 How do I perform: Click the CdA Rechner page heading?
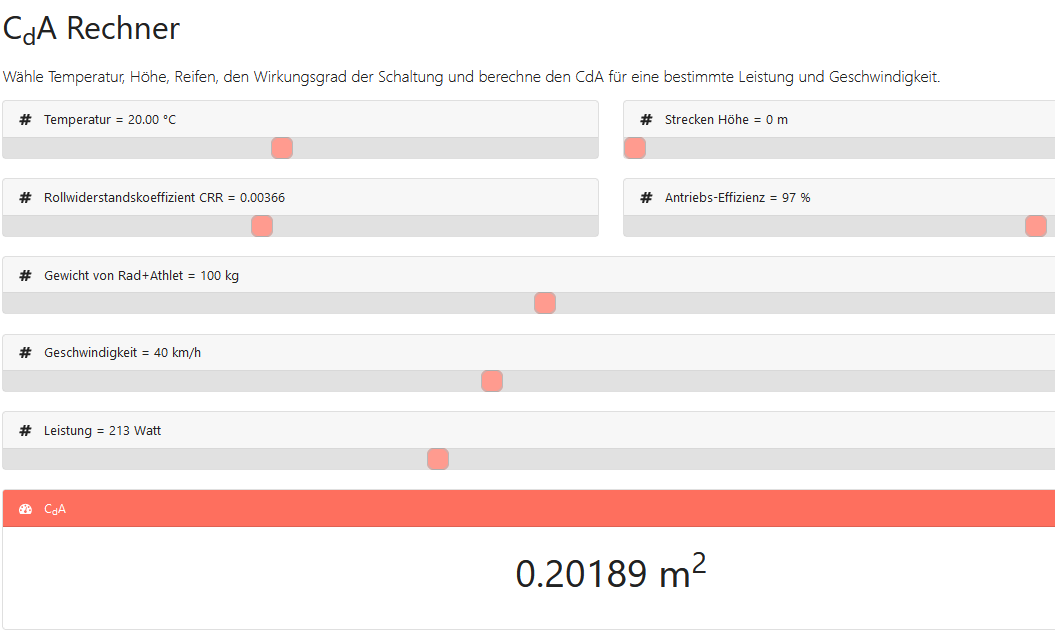pyautogui.click(x=92, y=28)
